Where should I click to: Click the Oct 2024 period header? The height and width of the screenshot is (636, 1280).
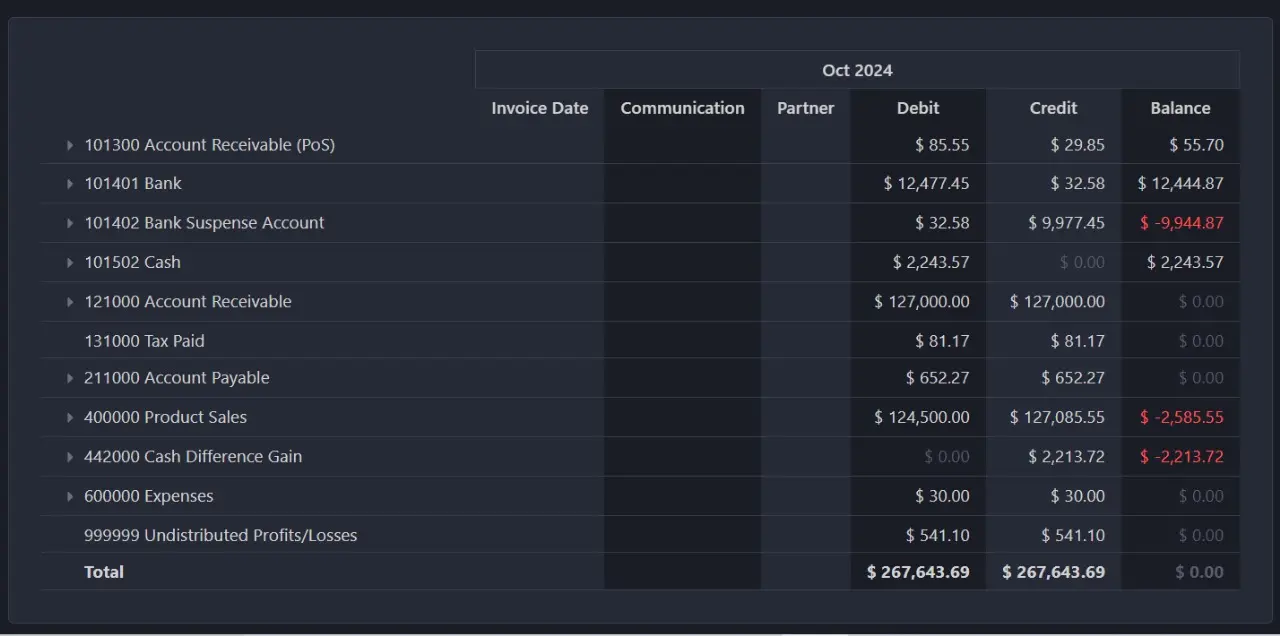[857, 70]
